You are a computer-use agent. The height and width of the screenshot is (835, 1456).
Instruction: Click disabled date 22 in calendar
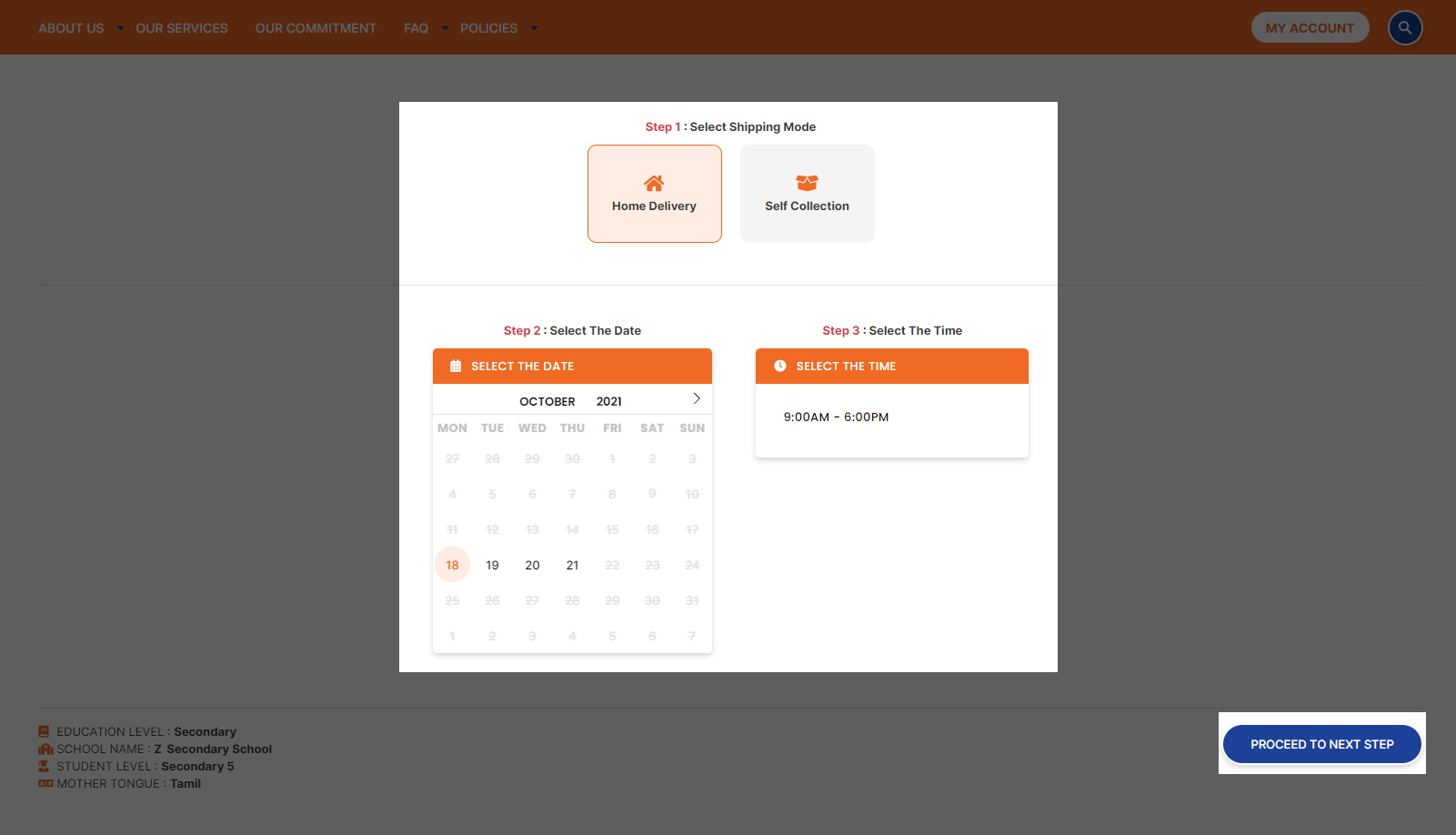[x=612, y=565]
